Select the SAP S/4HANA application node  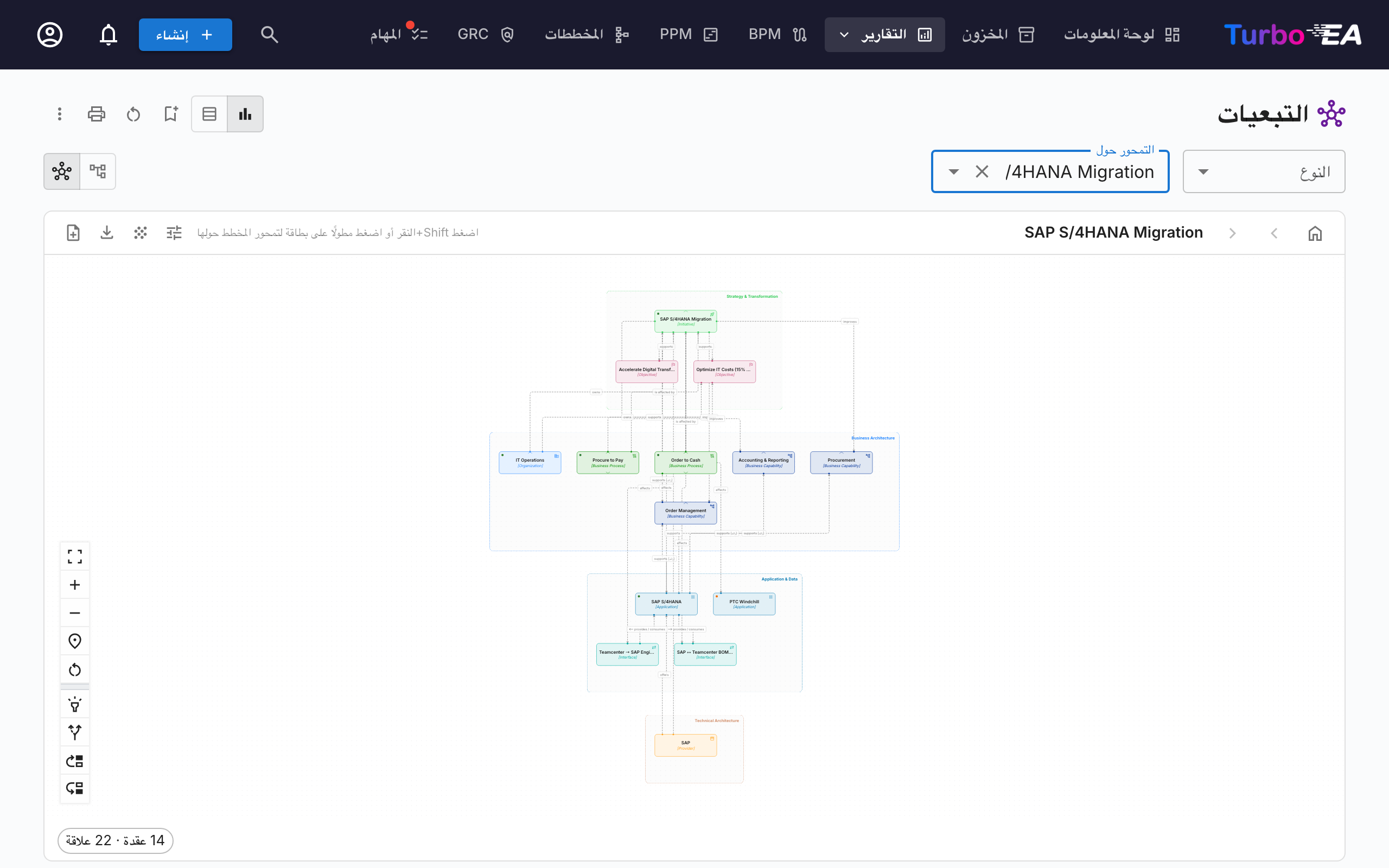(666, 604)
